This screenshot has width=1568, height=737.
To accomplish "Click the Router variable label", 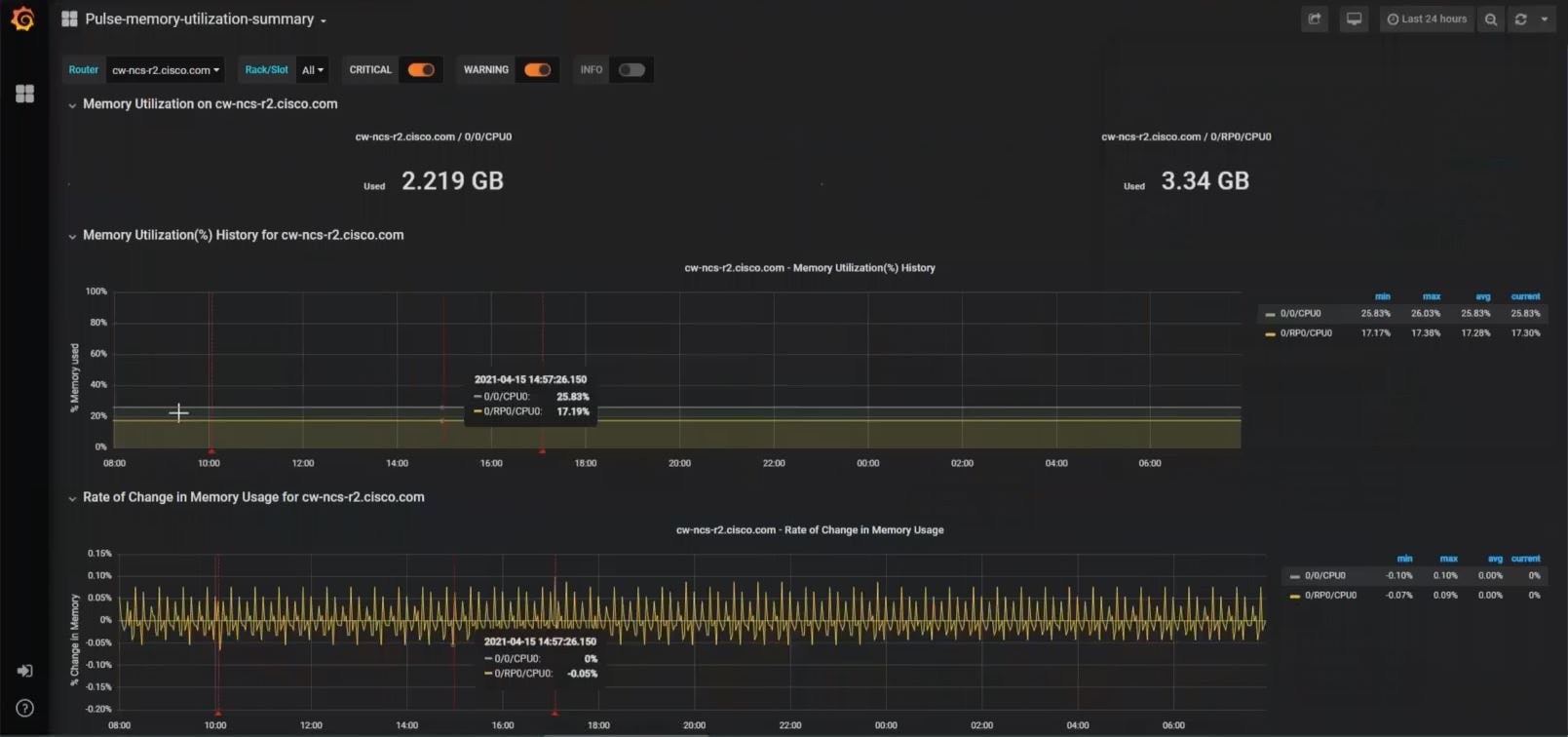I will coord(84,70).
